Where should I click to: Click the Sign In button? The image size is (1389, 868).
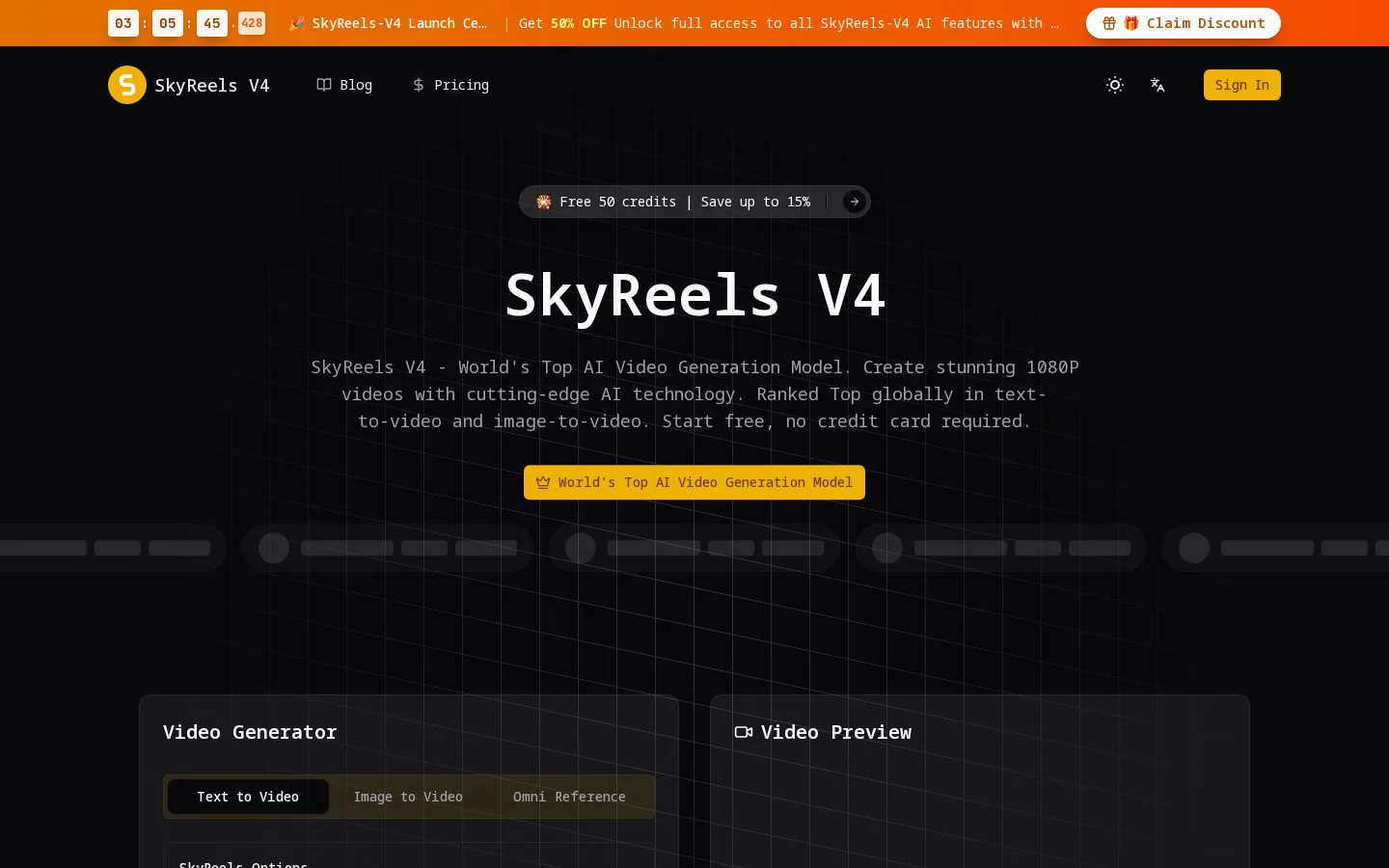point(1242,85)
